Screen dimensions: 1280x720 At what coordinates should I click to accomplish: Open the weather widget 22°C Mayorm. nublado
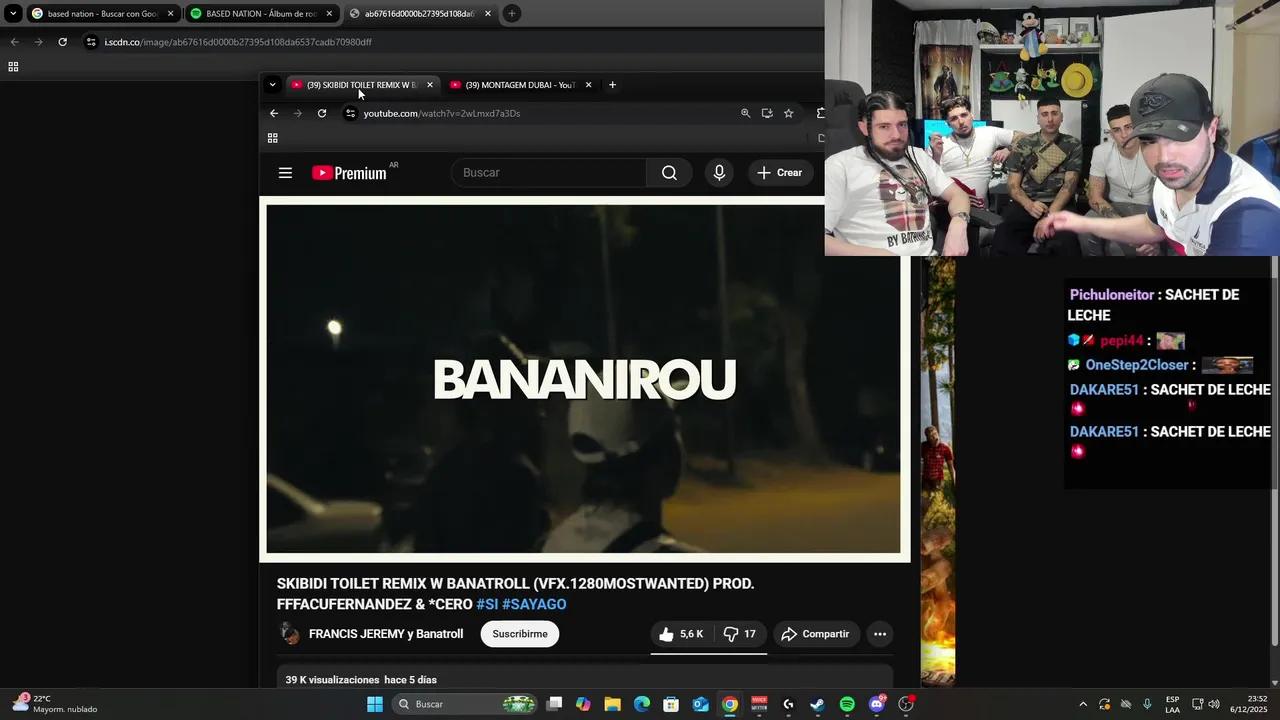[x=55, y=704]
